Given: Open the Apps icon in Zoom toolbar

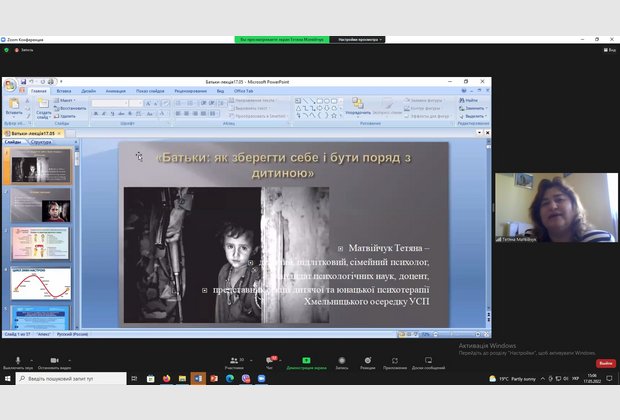Looking at the screenshot, I should [x=395, y=360].
